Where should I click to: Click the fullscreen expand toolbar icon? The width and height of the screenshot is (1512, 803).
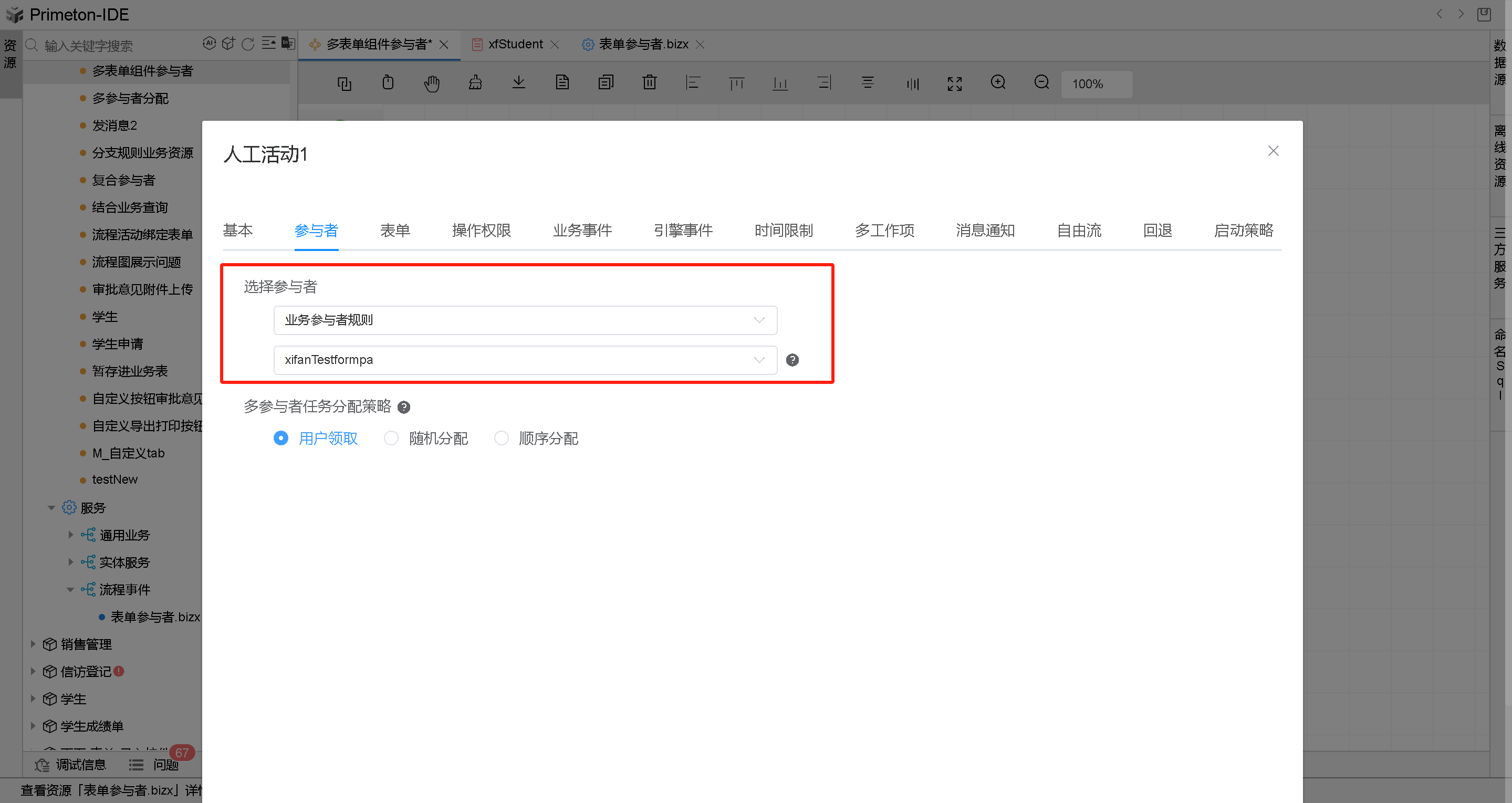[x=954, y=84]
